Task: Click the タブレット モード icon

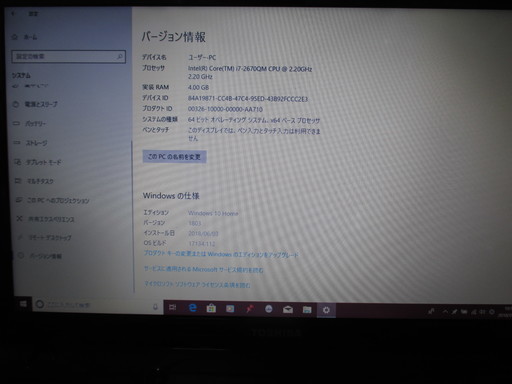Action: click(x=17, y=162)
